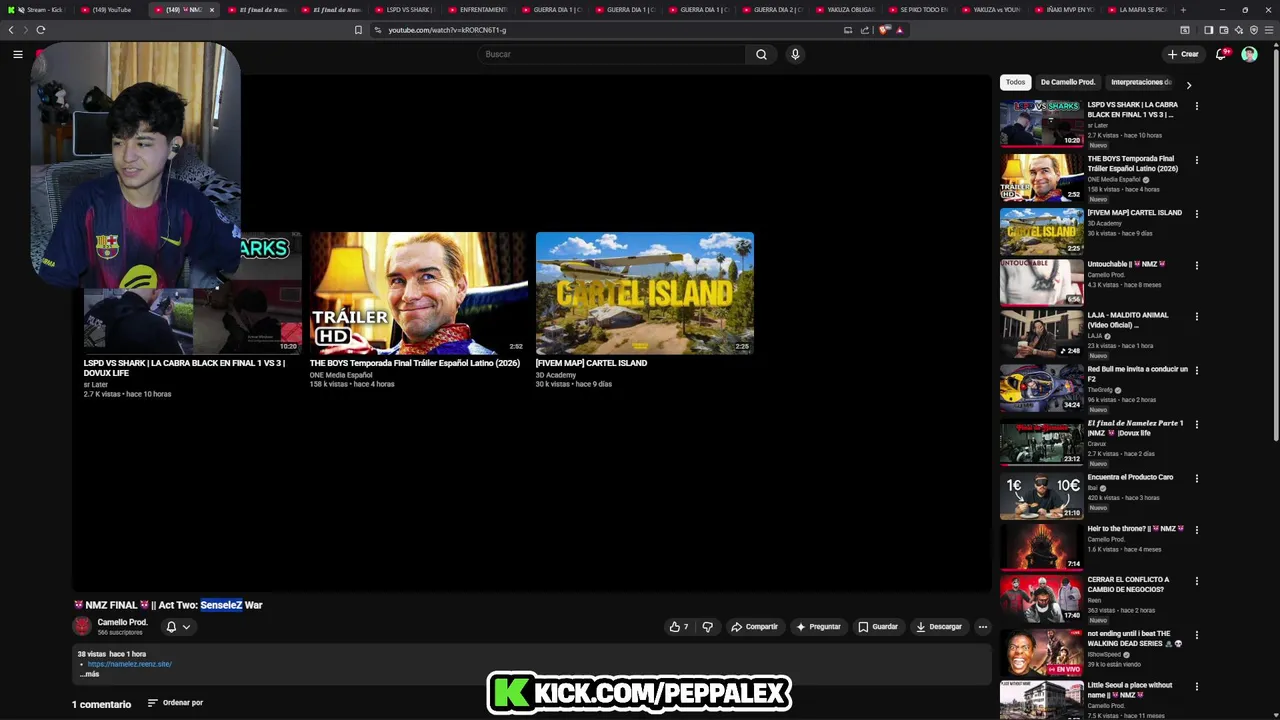Open LAJA - MALDITO ANIMAL sidebar thumbnail
The width and height of the screenshot is (1280, 720).
click(x=1041, y=334)
